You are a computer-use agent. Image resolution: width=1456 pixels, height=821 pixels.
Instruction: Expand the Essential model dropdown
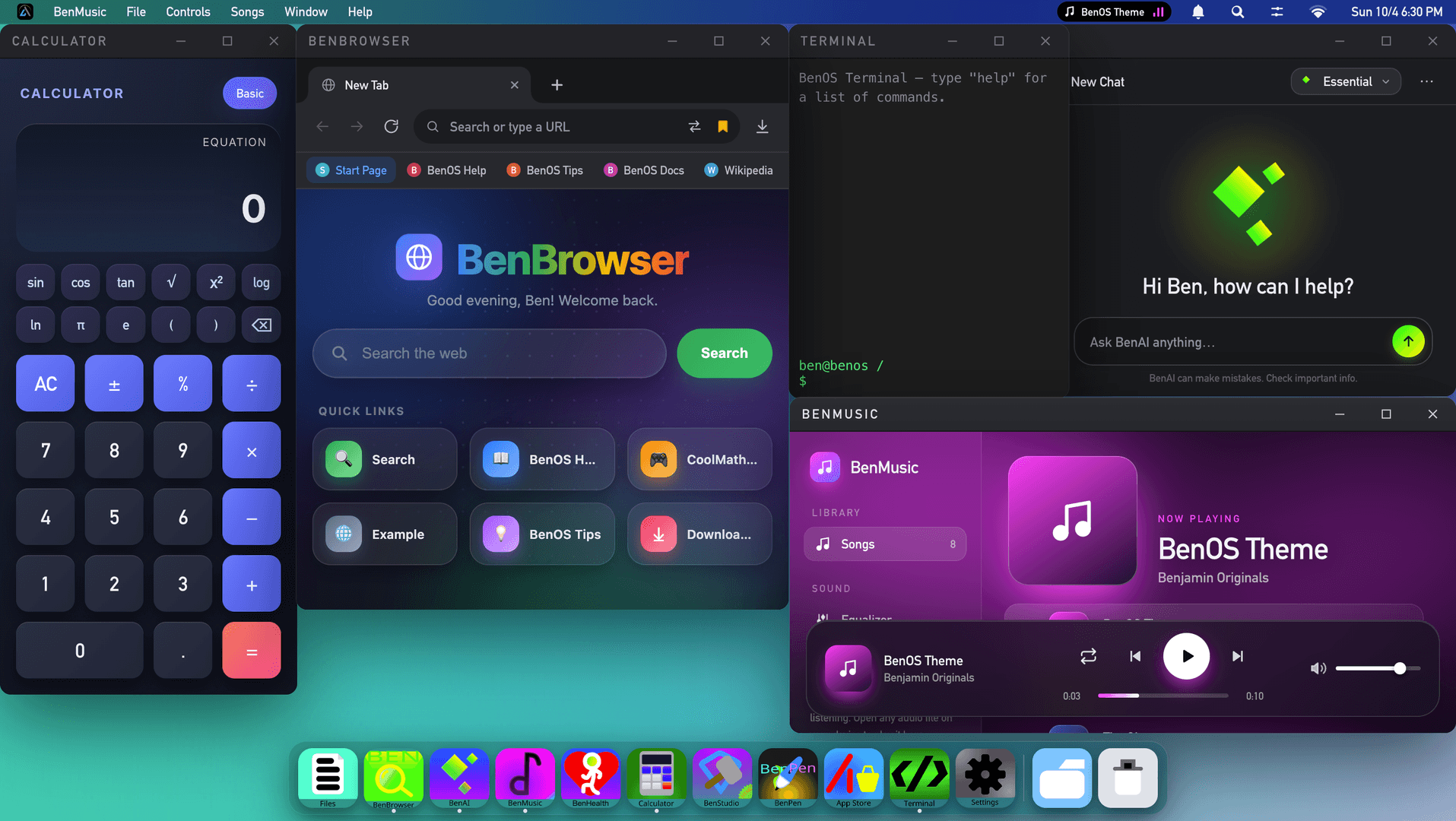(x=1346, y=81)
